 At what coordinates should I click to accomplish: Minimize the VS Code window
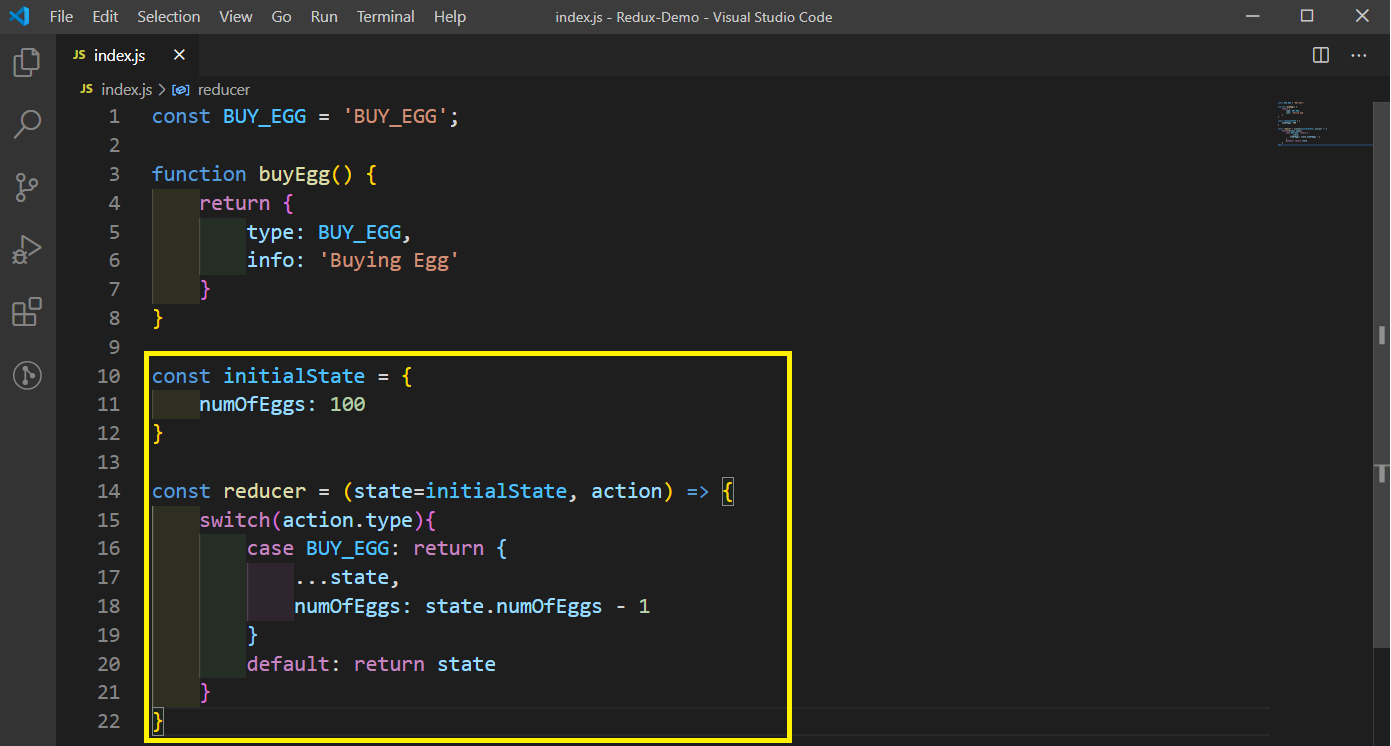[x=1252, y=16]
